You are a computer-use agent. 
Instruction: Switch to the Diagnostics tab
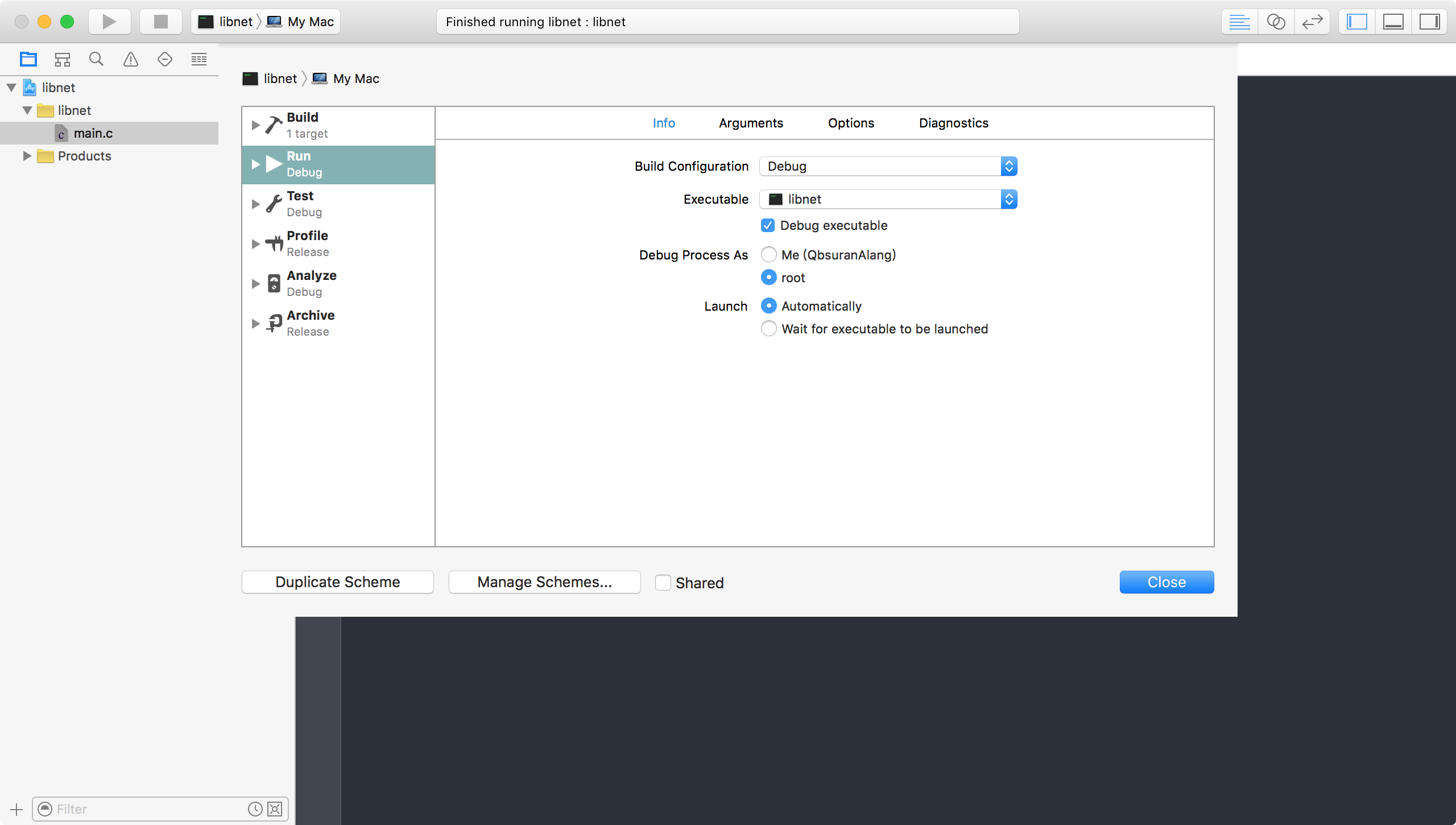click(953, 123)
